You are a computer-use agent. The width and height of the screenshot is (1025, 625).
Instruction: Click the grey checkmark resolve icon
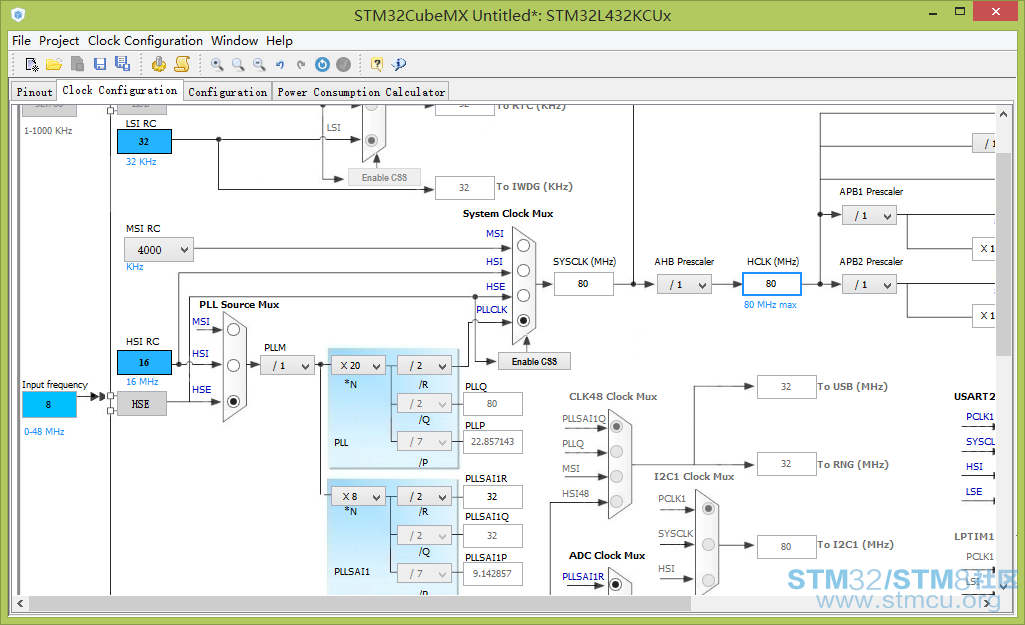point(343,64)
